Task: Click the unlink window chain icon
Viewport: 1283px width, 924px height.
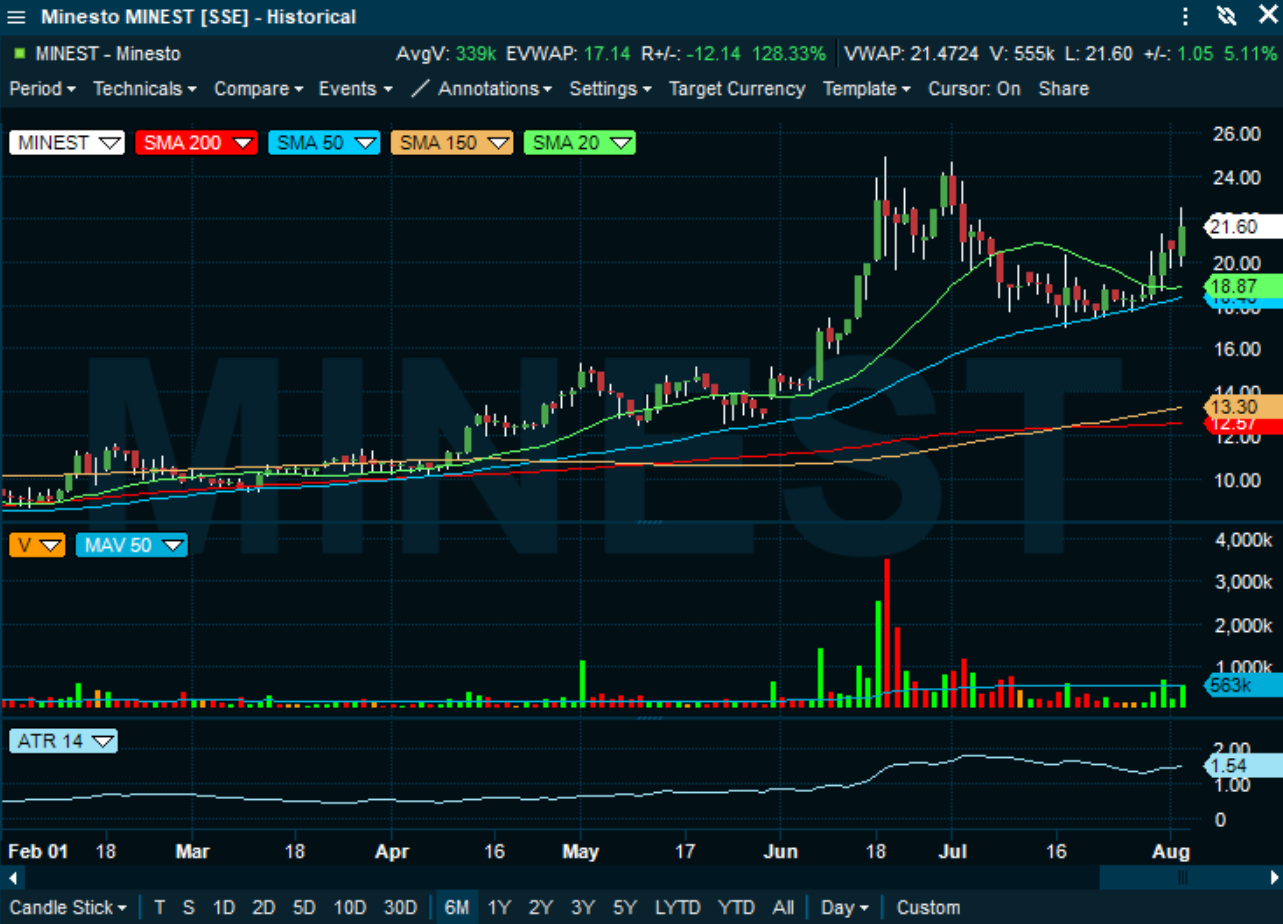Action: [1225, 17]
